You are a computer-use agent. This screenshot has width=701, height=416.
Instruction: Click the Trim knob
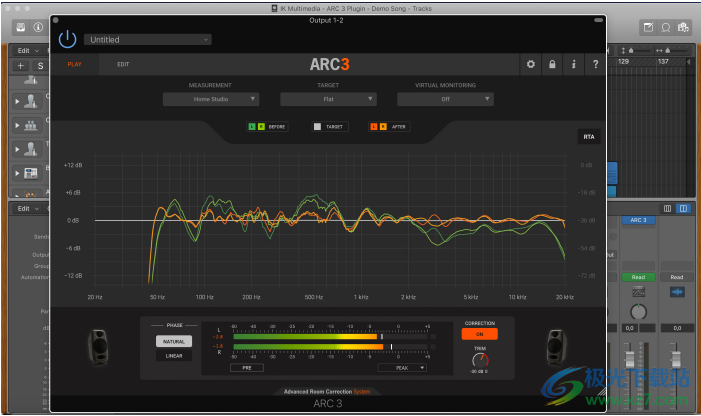479,361
